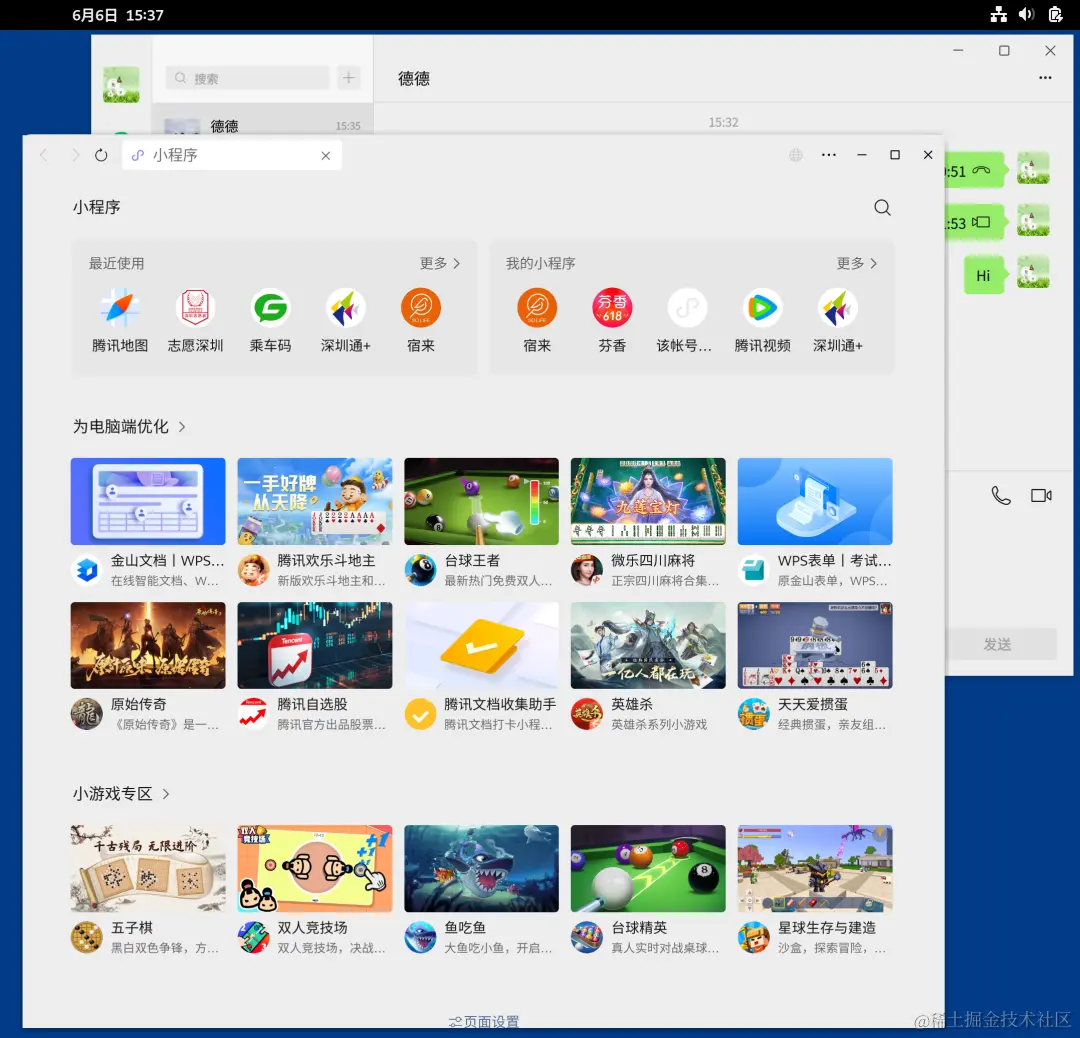Open the 腾讯欢乐斗地主 thumbnail
This screenshot has width=1080, height=1038.
[x=315, y=501]
